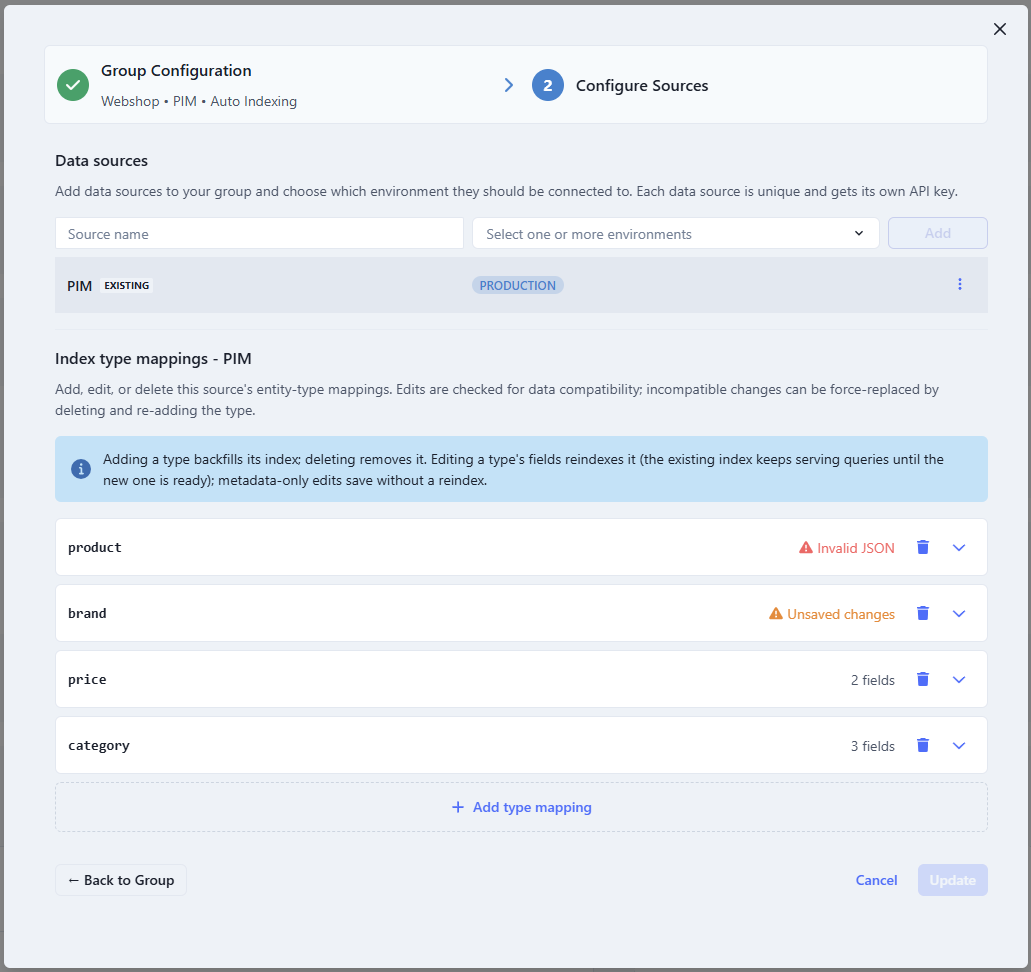Expand the product mapping row

(959, 547)
